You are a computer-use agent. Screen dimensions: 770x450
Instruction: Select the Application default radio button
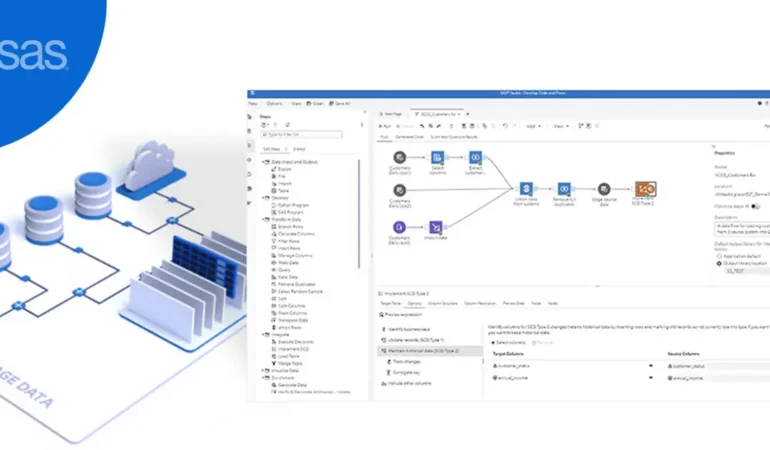click(x=719, y=256)
